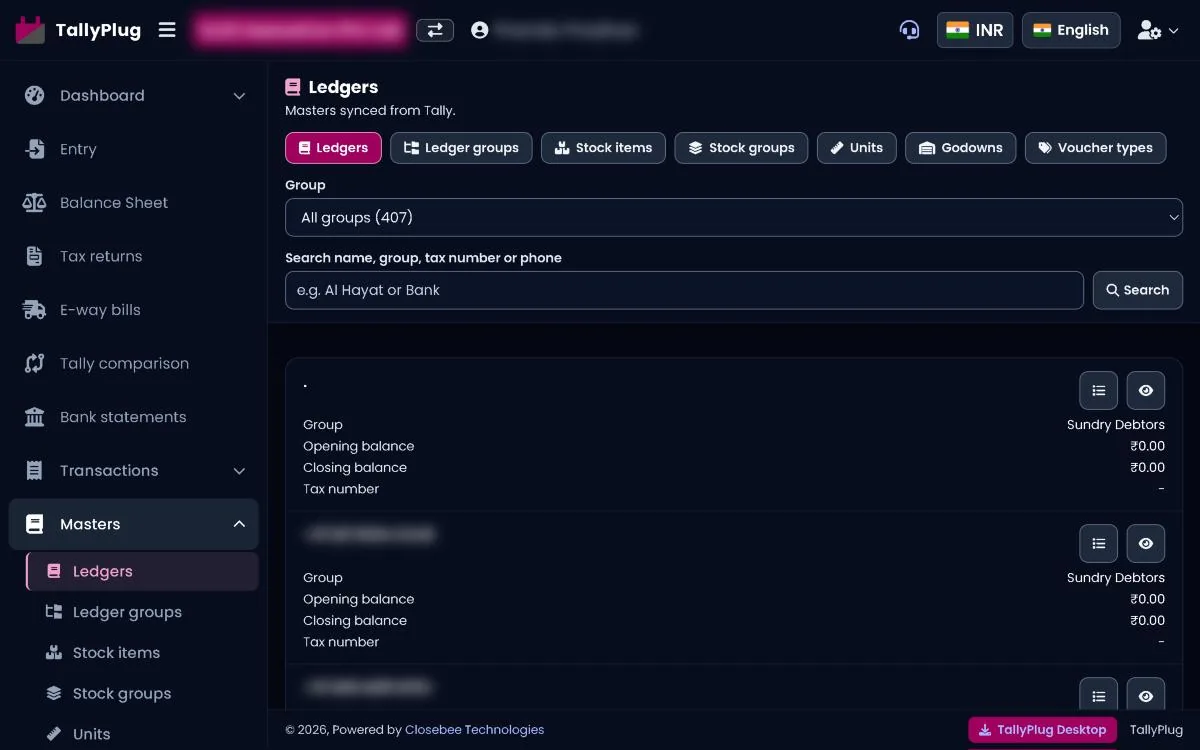Open the INR currency selector
This screenshot has height=750, width=1200.
click(975, 30)
